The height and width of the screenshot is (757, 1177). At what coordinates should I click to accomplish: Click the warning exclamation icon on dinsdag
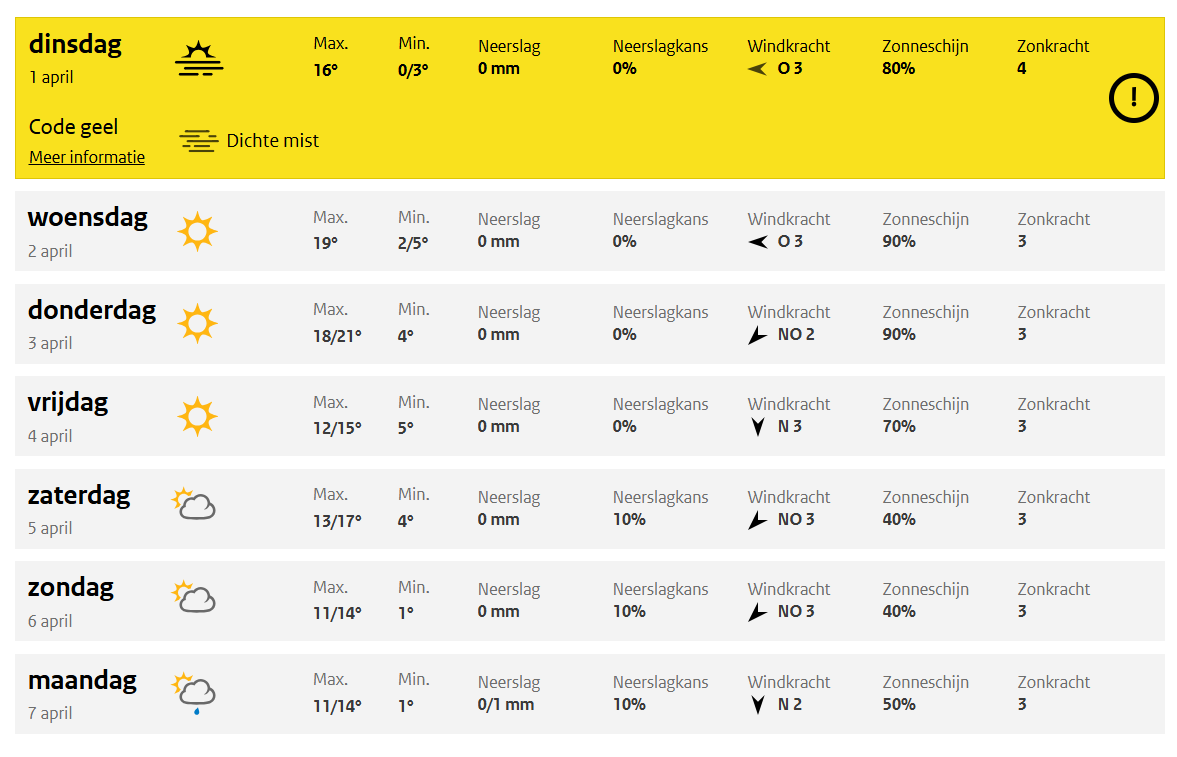tap(1133, 97)
